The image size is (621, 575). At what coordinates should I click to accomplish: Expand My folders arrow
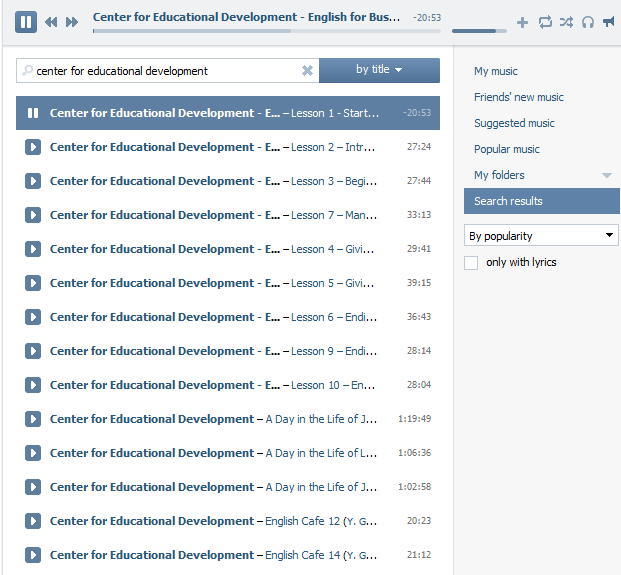pyautogui.click(x=607, y=175)
